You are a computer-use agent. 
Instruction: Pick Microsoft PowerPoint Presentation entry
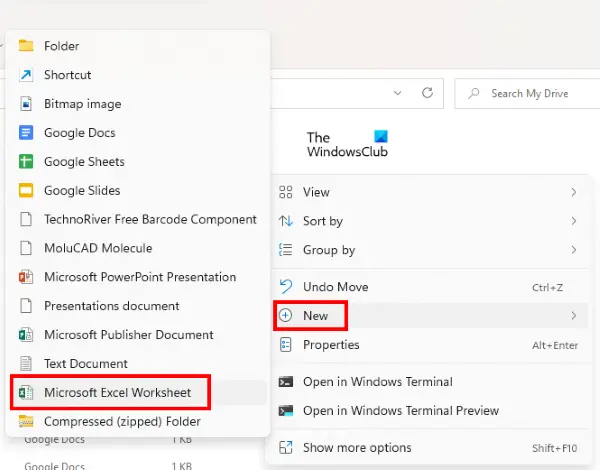138,277
